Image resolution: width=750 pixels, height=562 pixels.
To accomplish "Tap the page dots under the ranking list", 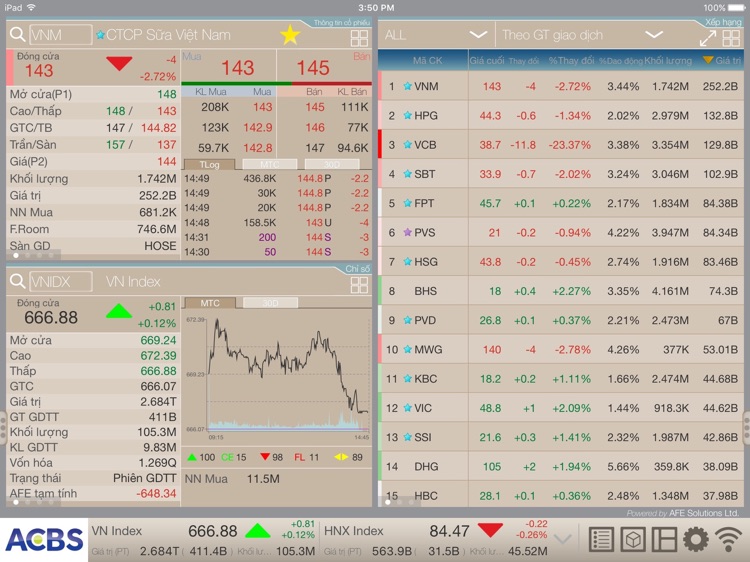I will [399, 502].
